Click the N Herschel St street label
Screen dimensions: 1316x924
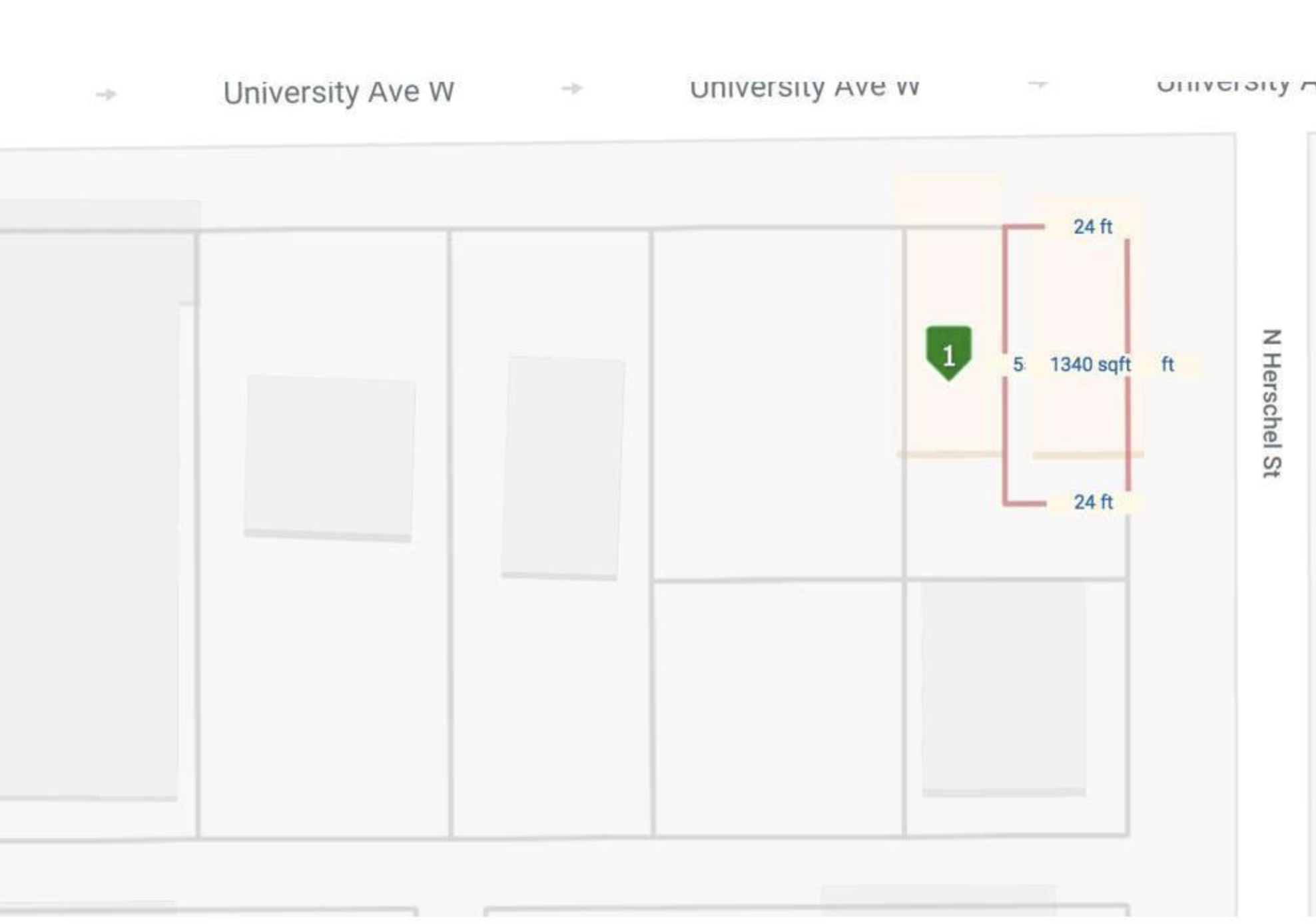(1271, 403)
